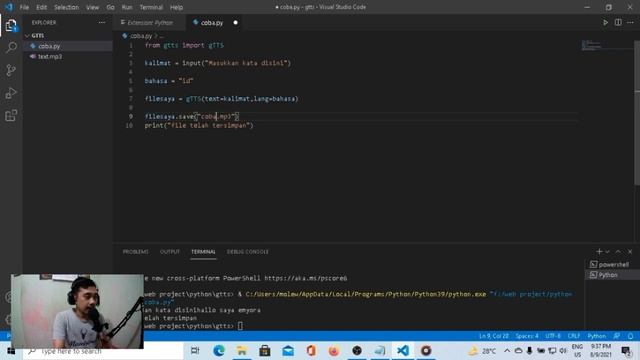Open the Help menu
Screen dimensions: 640x360
(176, 7)
